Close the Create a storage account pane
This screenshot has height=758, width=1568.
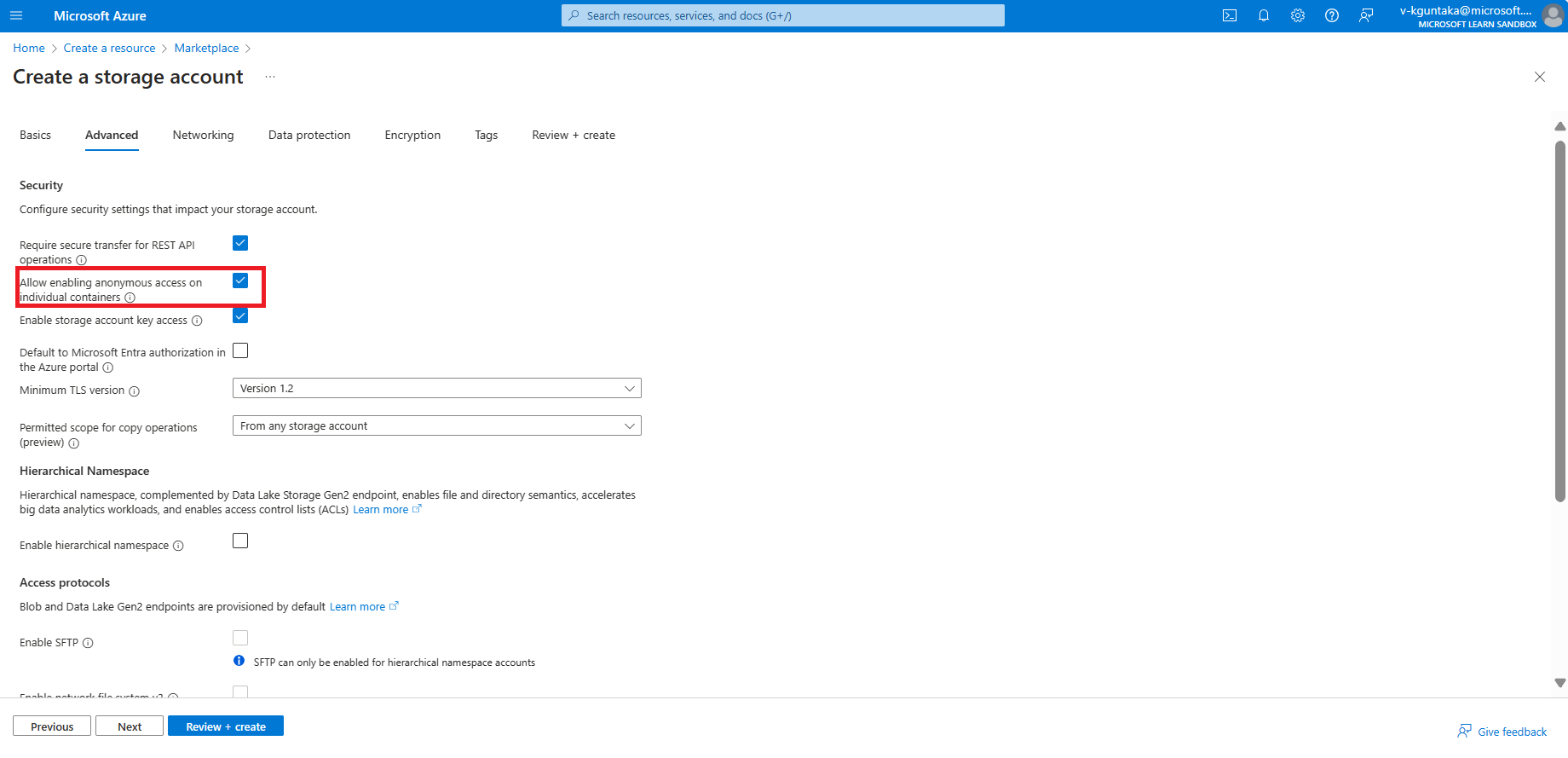point(1540,77)
